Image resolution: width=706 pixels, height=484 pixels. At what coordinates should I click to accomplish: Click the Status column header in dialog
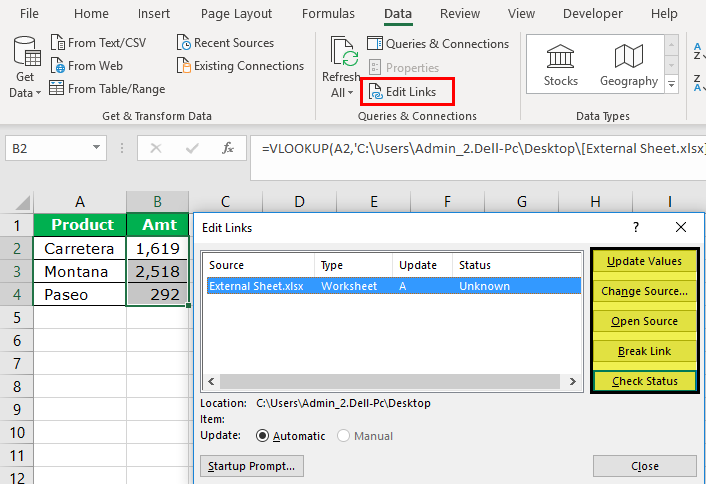coord(516,265)
